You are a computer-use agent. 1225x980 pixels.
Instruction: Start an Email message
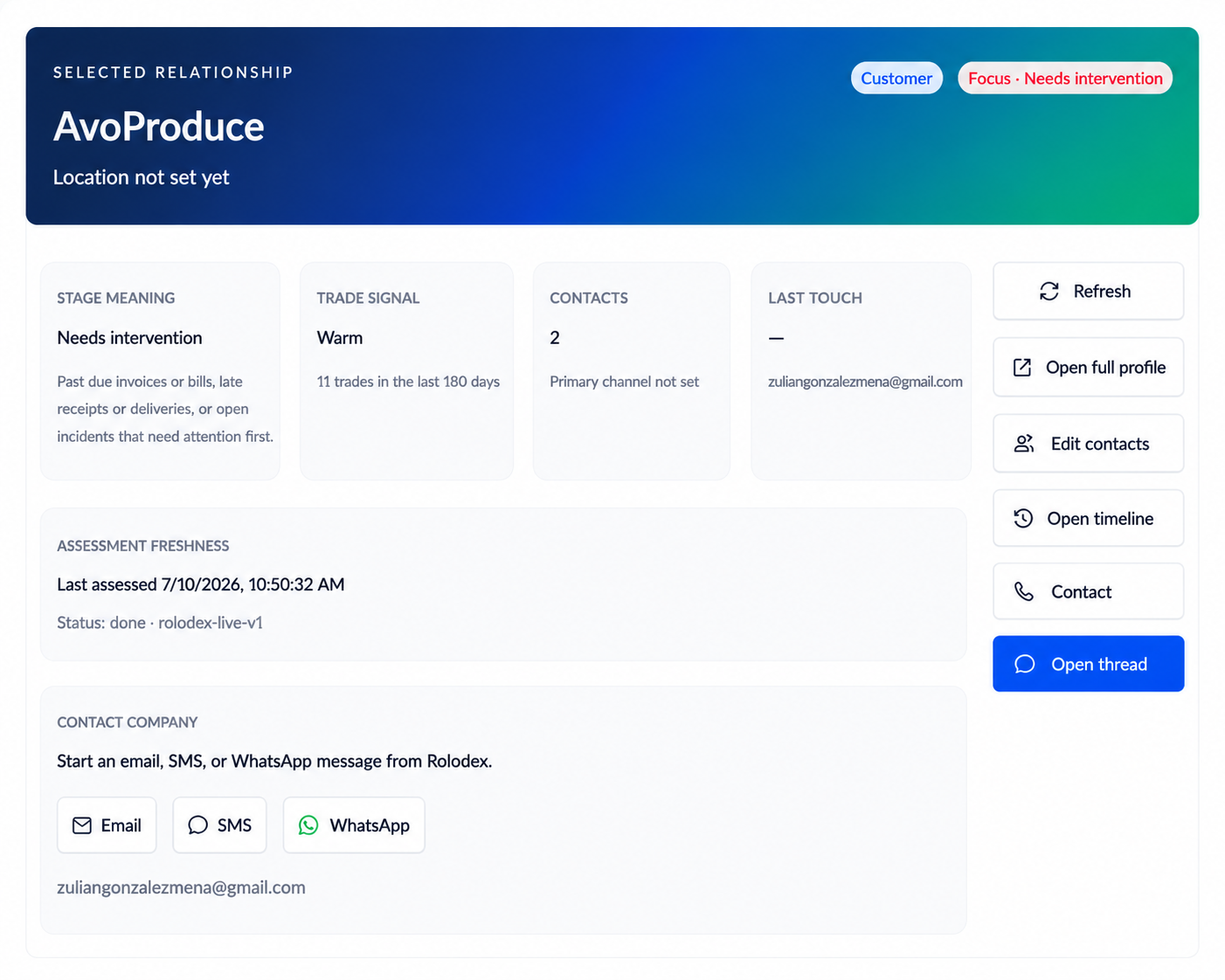[x=107, y=825]
